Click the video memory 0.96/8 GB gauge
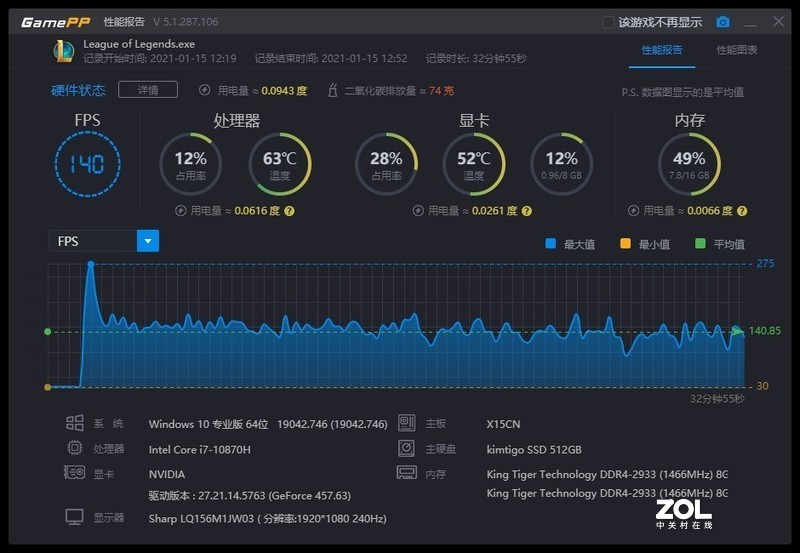The image size is (800, 553). point(562,164)
